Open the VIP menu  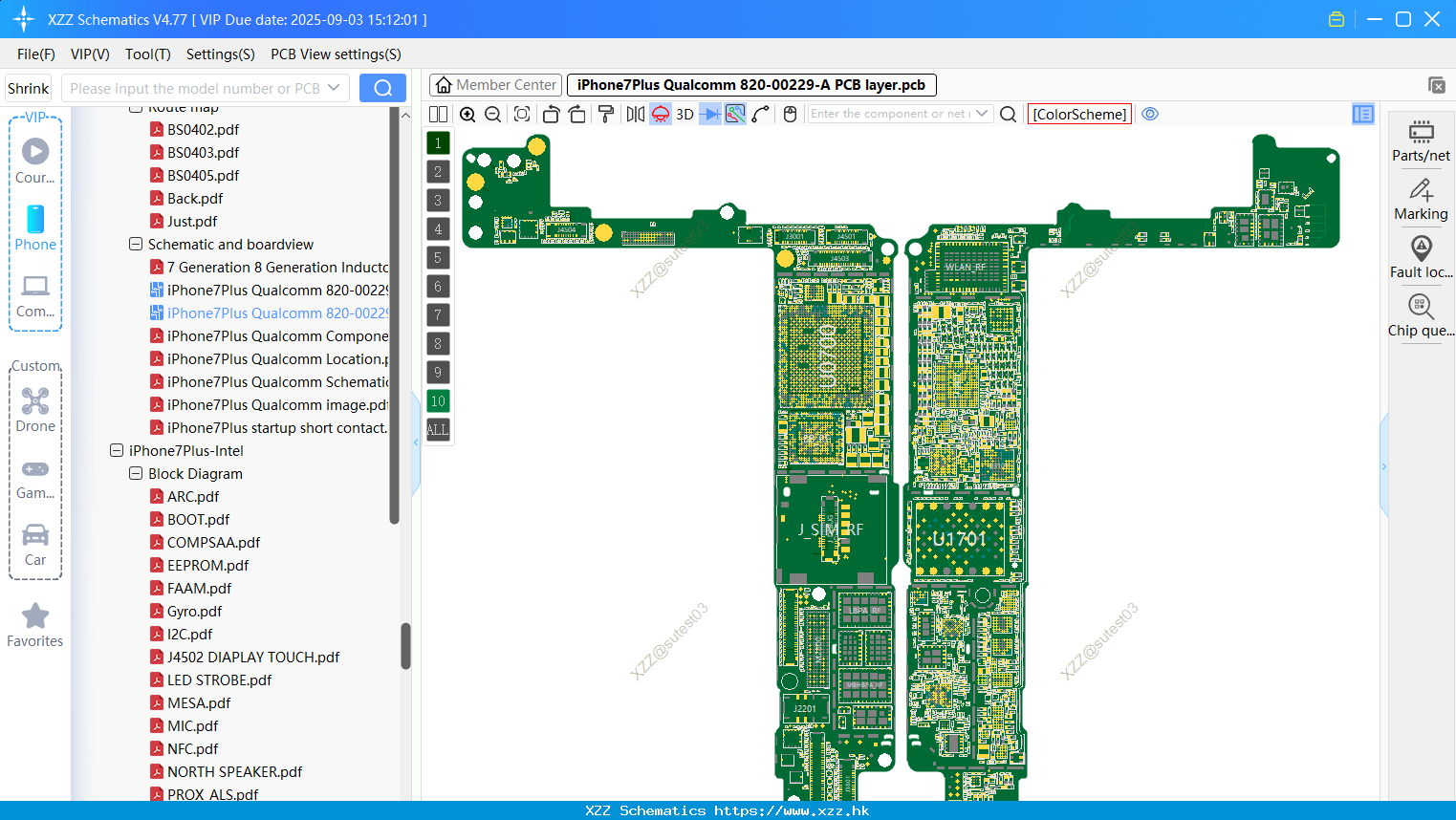click(x=90, y=54)
